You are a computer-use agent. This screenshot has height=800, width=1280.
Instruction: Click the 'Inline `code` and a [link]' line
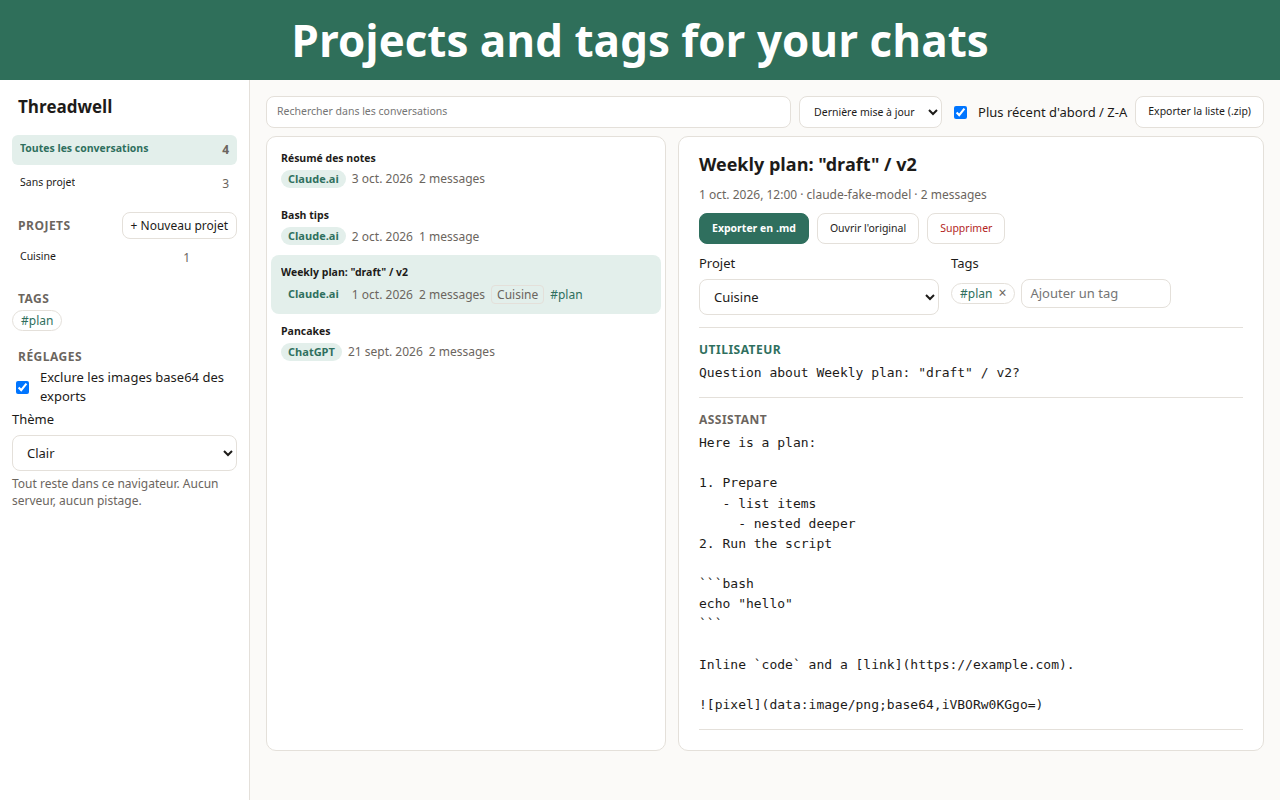click(886, 664)
